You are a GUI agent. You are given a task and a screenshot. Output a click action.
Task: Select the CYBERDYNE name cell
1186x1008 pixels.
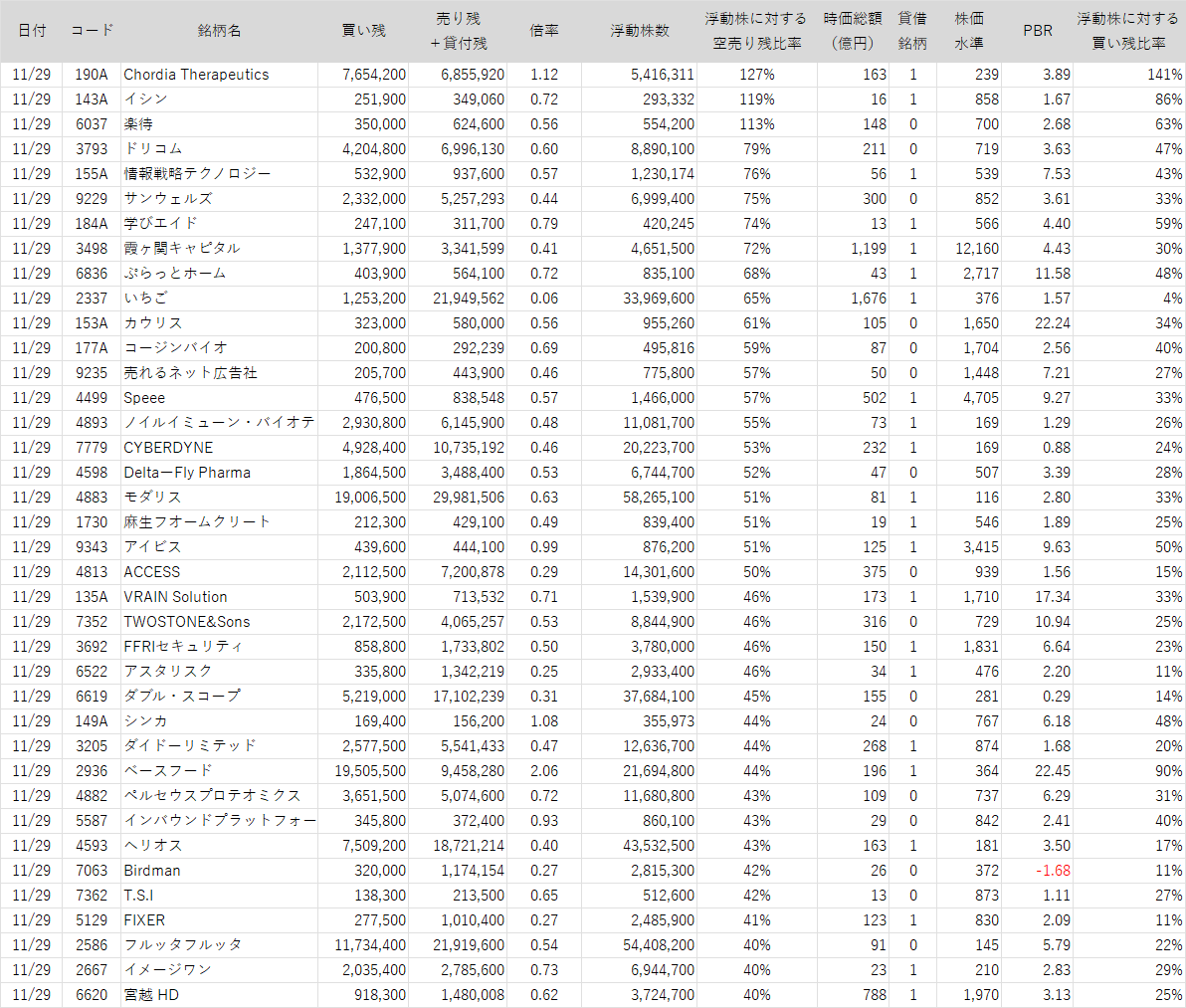(168, 448)
